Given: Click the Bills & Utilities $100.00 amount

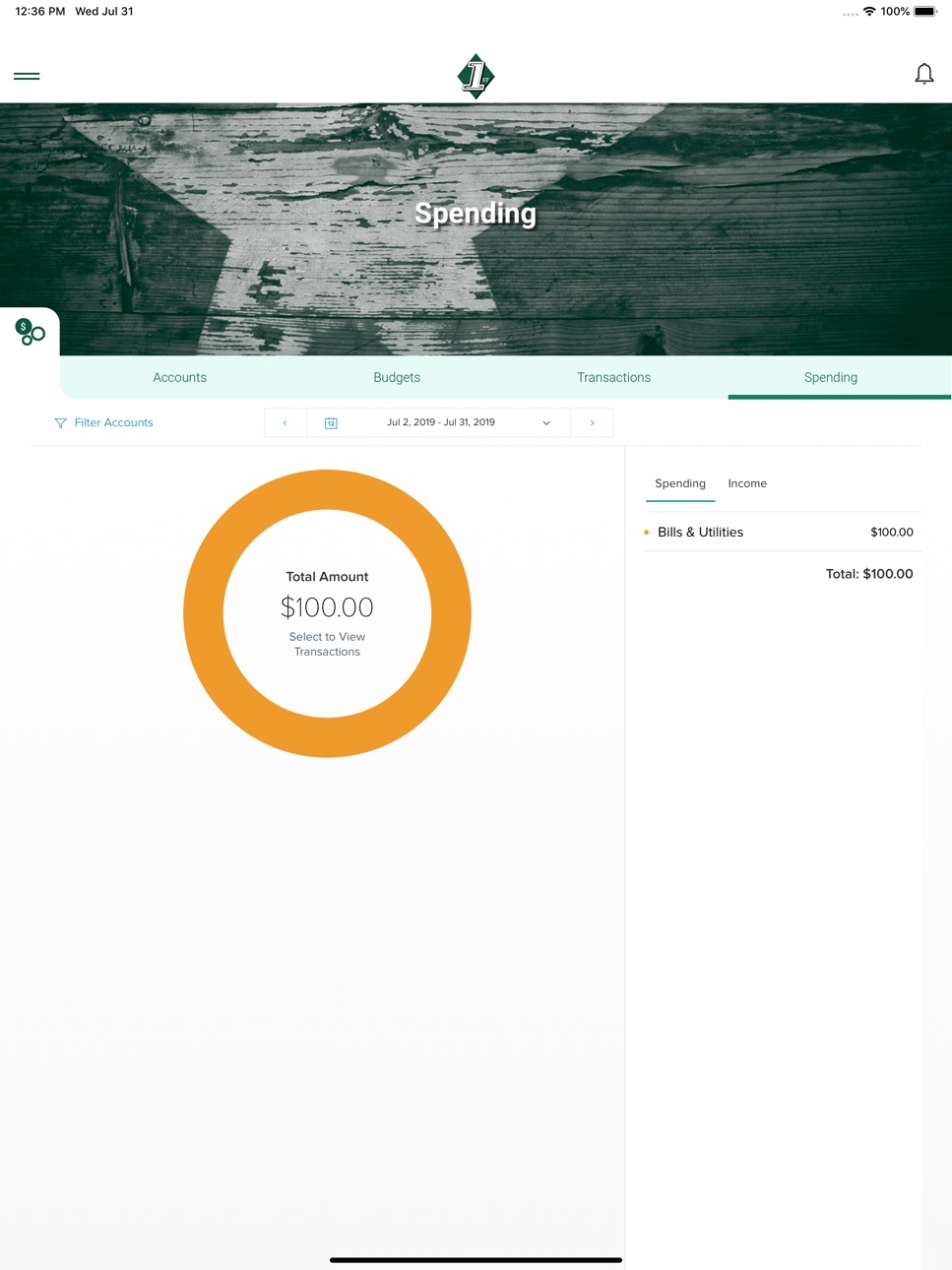Looking at the screenshot, I should [x=892, y=532].
